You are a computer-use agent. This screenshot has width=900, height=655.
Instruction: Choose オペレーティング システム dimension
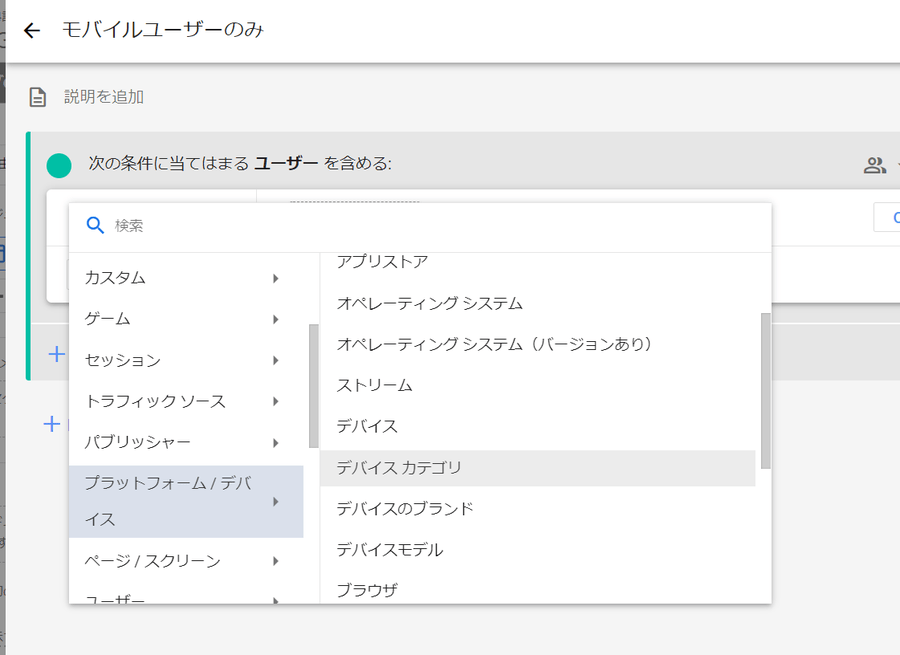[x=430, y=303]
